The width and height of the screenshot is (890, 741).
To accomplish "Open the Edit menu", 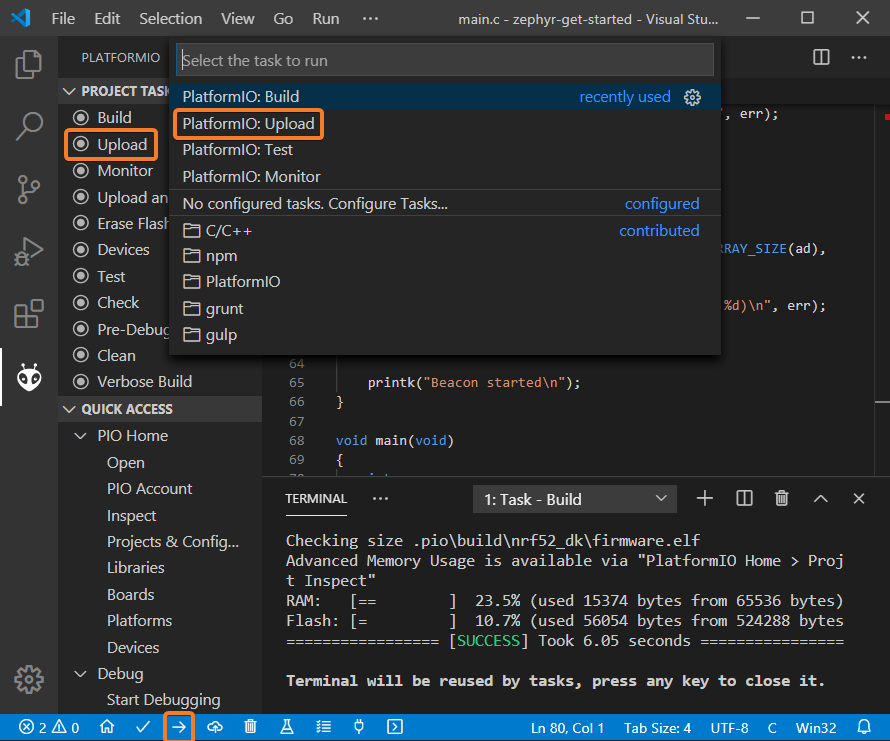I will tap(107, 19).
